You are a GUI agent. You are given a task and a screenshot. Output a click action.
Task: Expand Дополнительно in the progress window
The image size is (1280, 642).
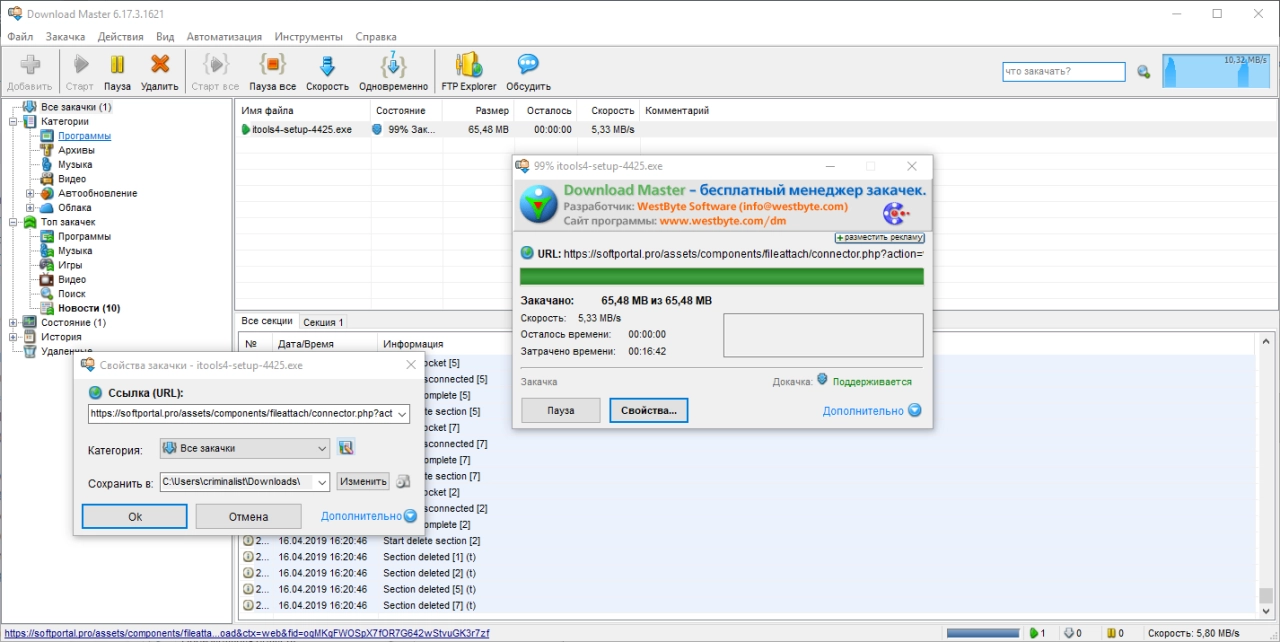(871, 411)
